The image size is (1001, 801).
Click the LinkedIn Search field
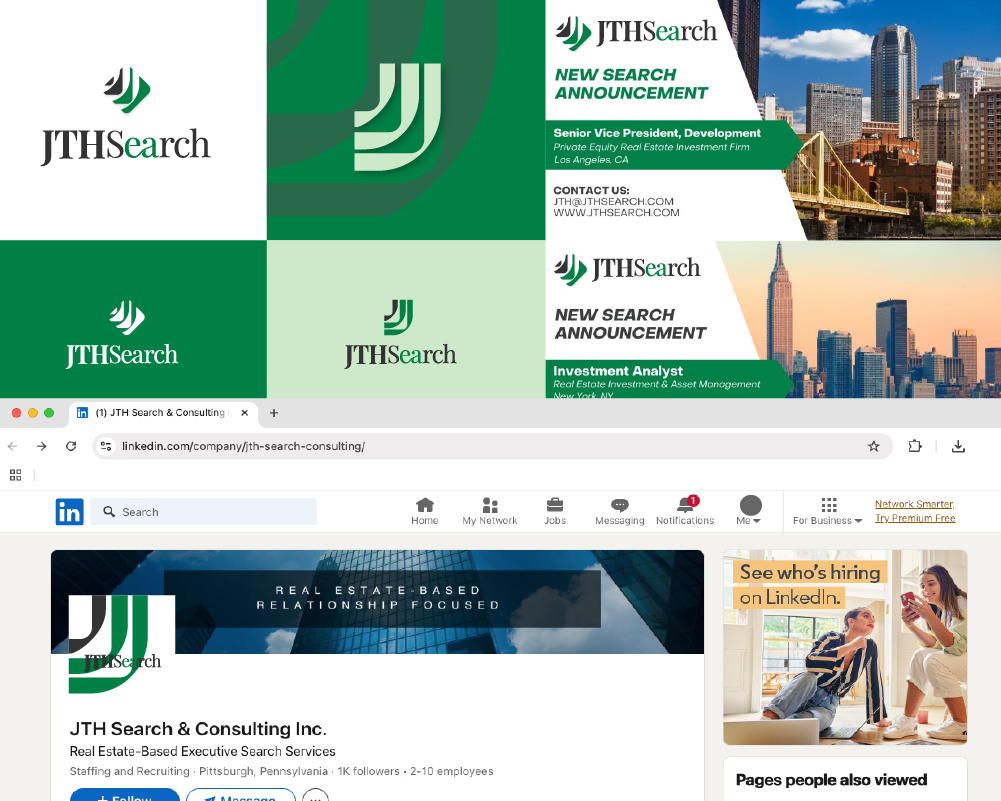click(204, 512)
